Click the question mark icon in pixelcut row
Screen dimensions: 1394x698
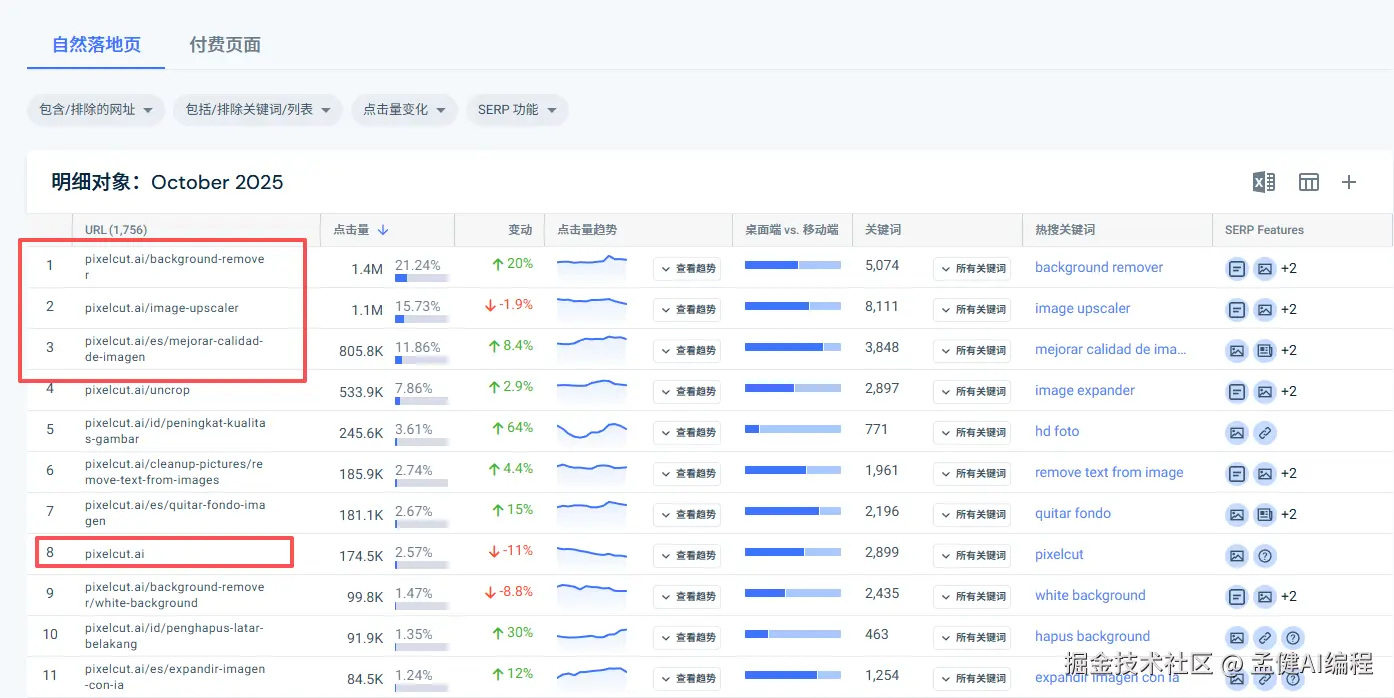click(x=1265, y=555)
